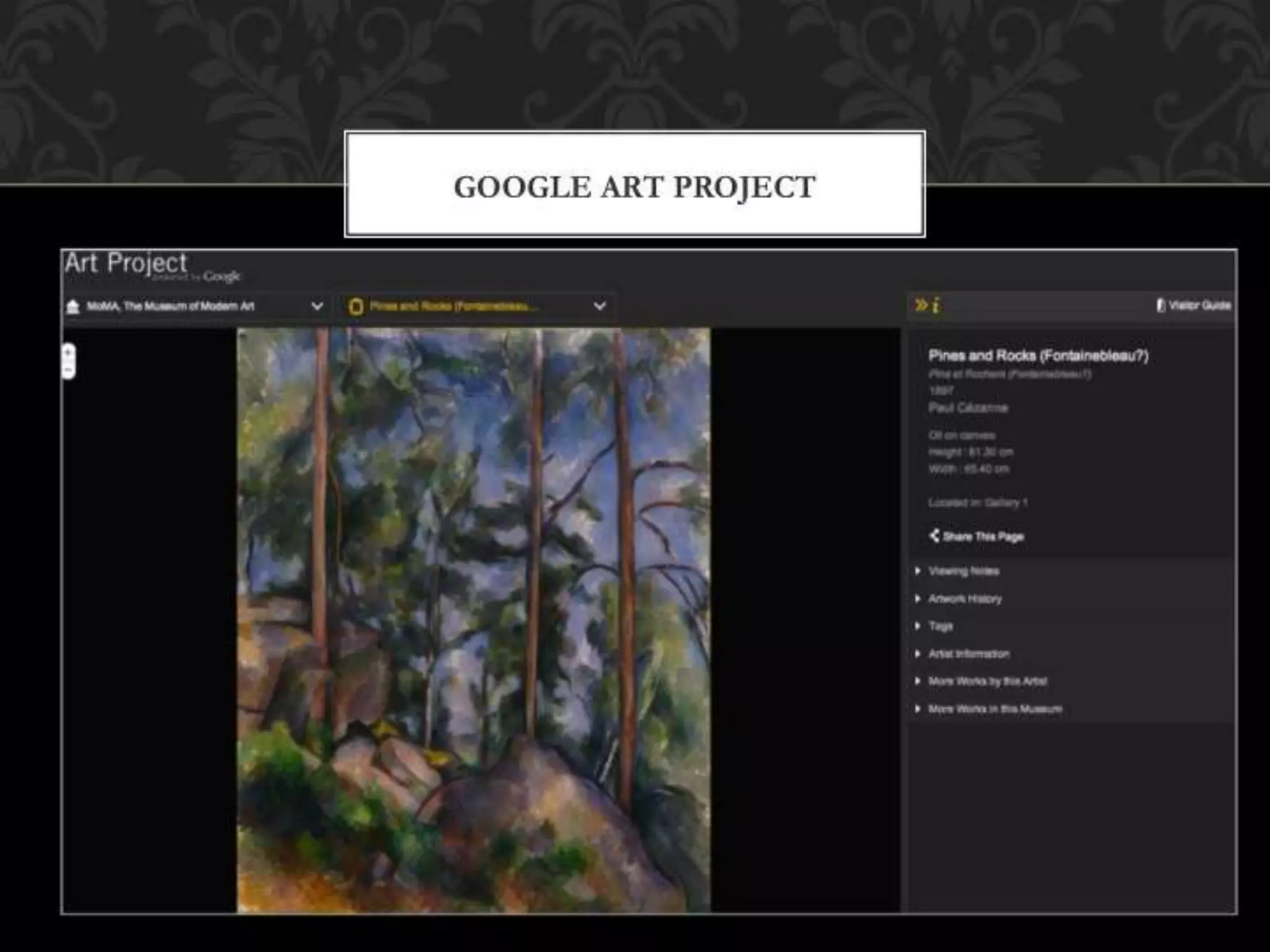1270x952 pixels.
Task: Click the artist name Paul Cézanne
Action: (968, 408)
